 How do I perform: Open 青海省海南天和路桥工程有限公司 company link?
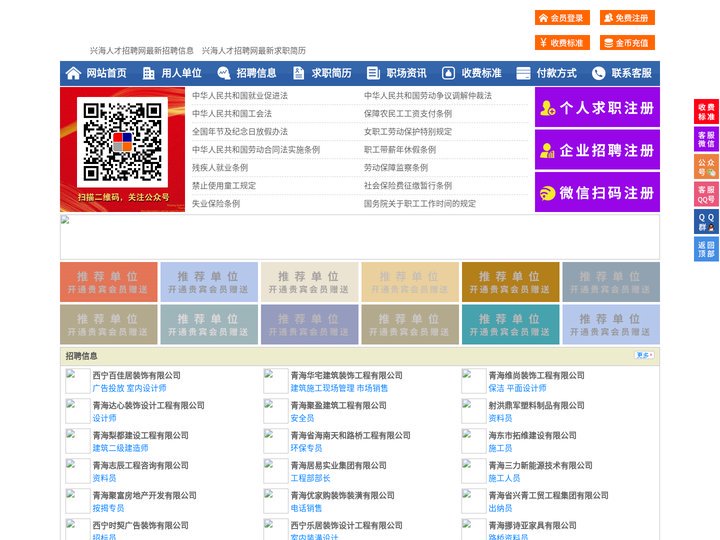350,435
